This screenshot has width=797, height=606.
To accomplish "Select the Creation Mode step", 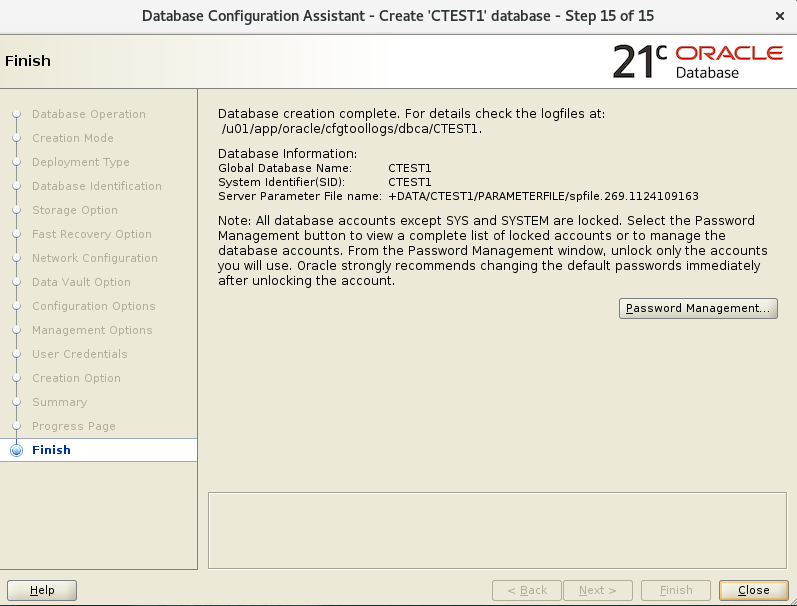I will (73, 138).
